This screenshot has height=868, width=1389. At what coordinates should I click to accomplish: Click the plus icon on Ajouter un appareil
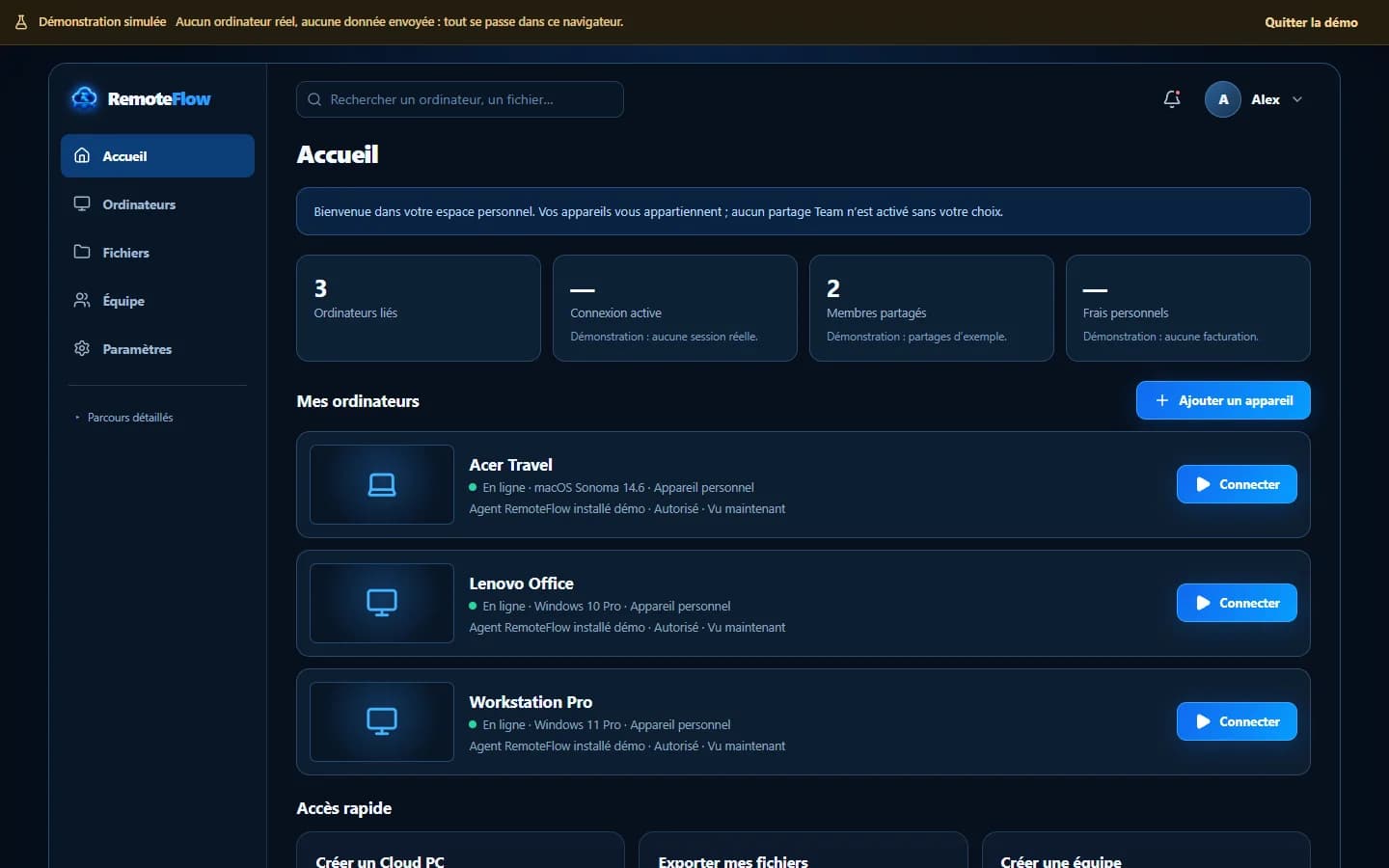pos(1162,400)
